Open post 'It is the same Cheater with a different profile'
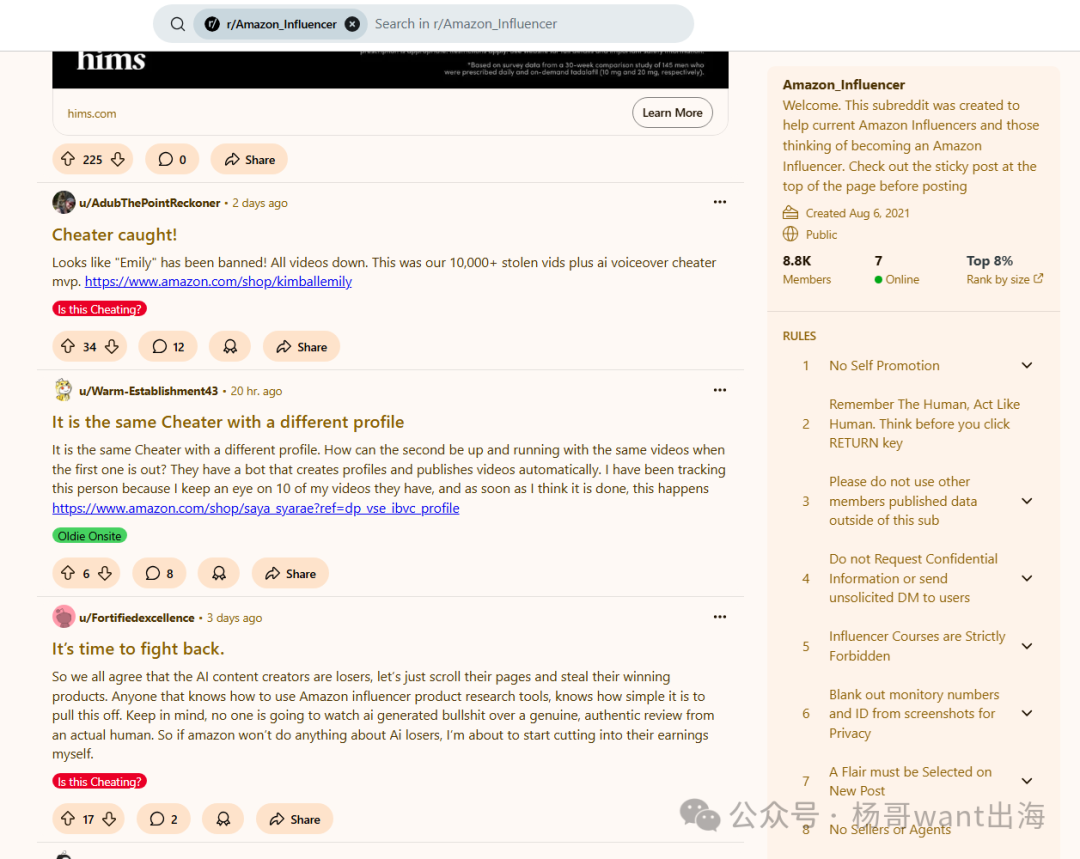The image size is (1080, 859). tap(228, 422)
